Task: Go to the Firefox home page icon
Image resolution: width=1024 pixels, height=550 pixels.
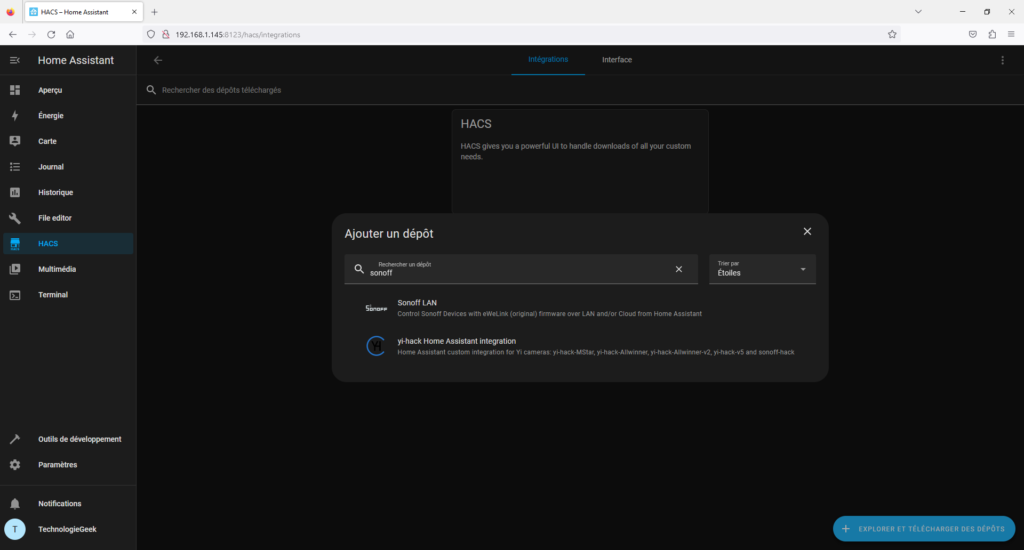Action: (x=70, y=35)
